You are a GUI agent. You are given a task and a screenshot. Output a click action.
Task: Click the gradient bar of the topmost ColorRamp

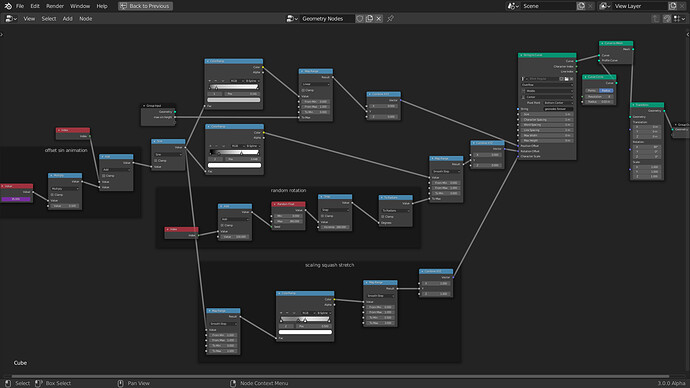(234, 87)
